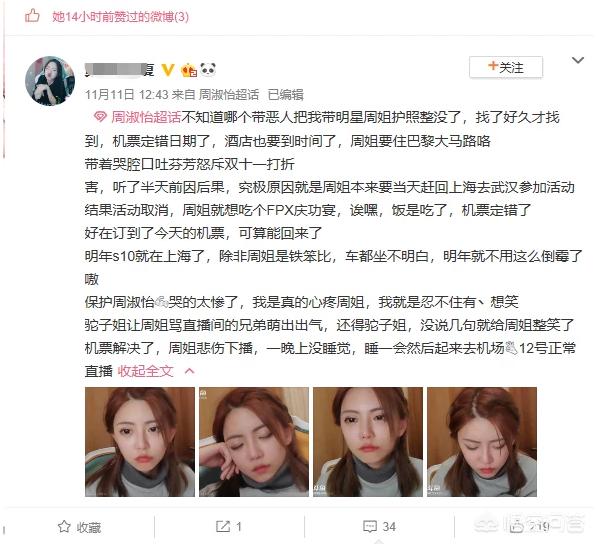Expand the post options chevron menu
596x544 pixels.
tap(578, 60)
